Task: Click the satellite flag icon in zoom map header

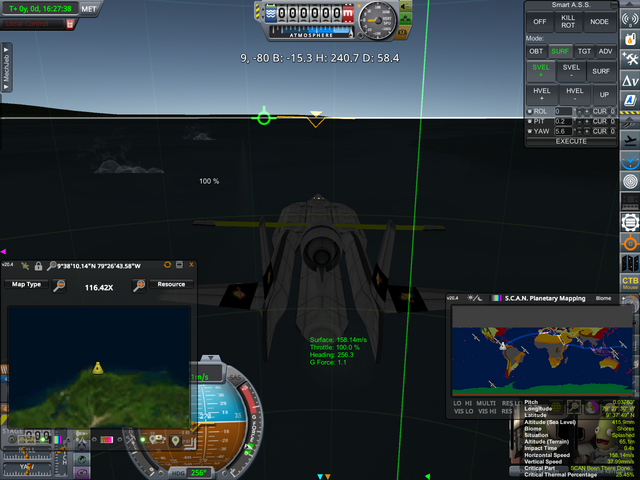Action: tap(25, 266)
